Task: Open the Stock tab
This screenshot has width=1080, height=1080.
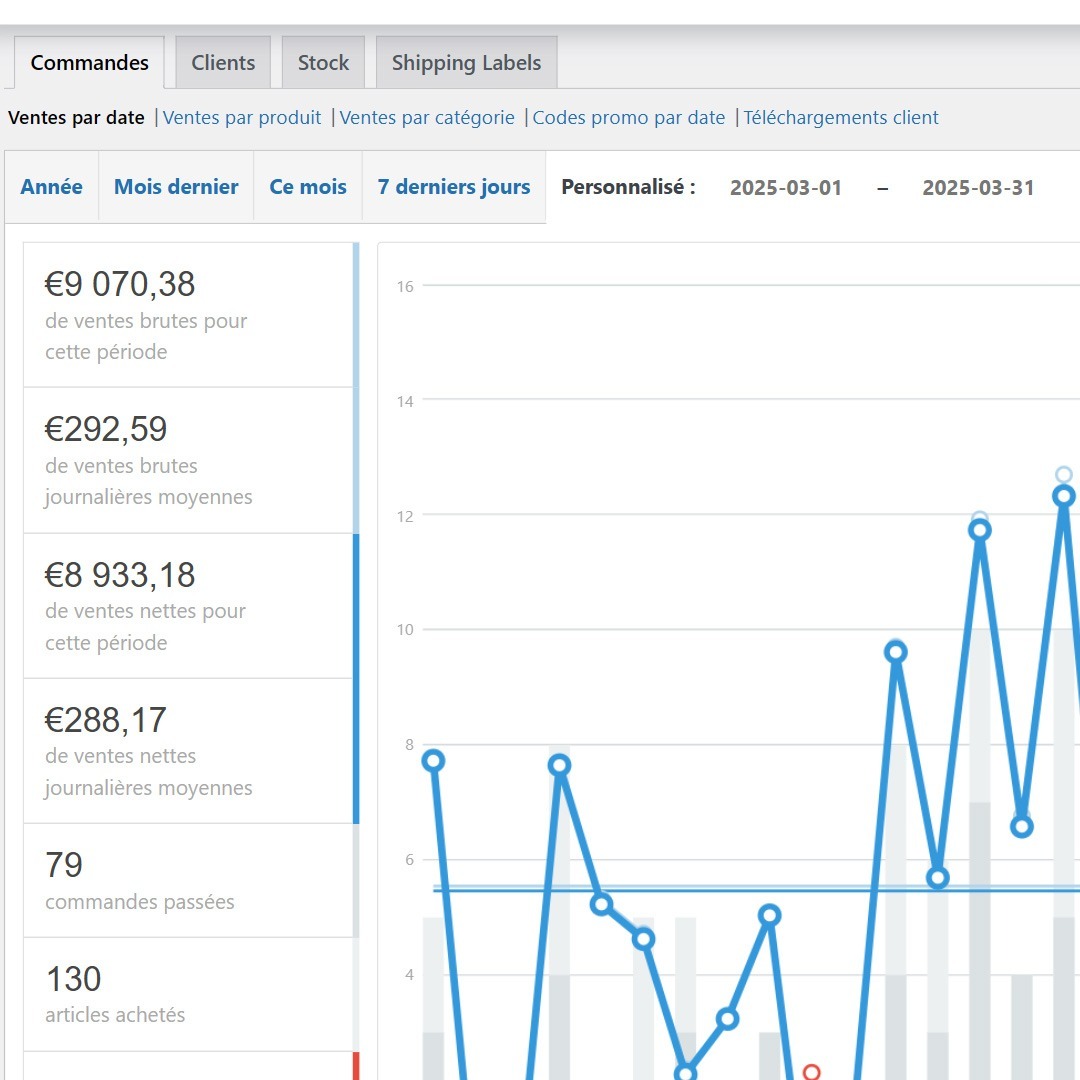Action: [323, 63]
